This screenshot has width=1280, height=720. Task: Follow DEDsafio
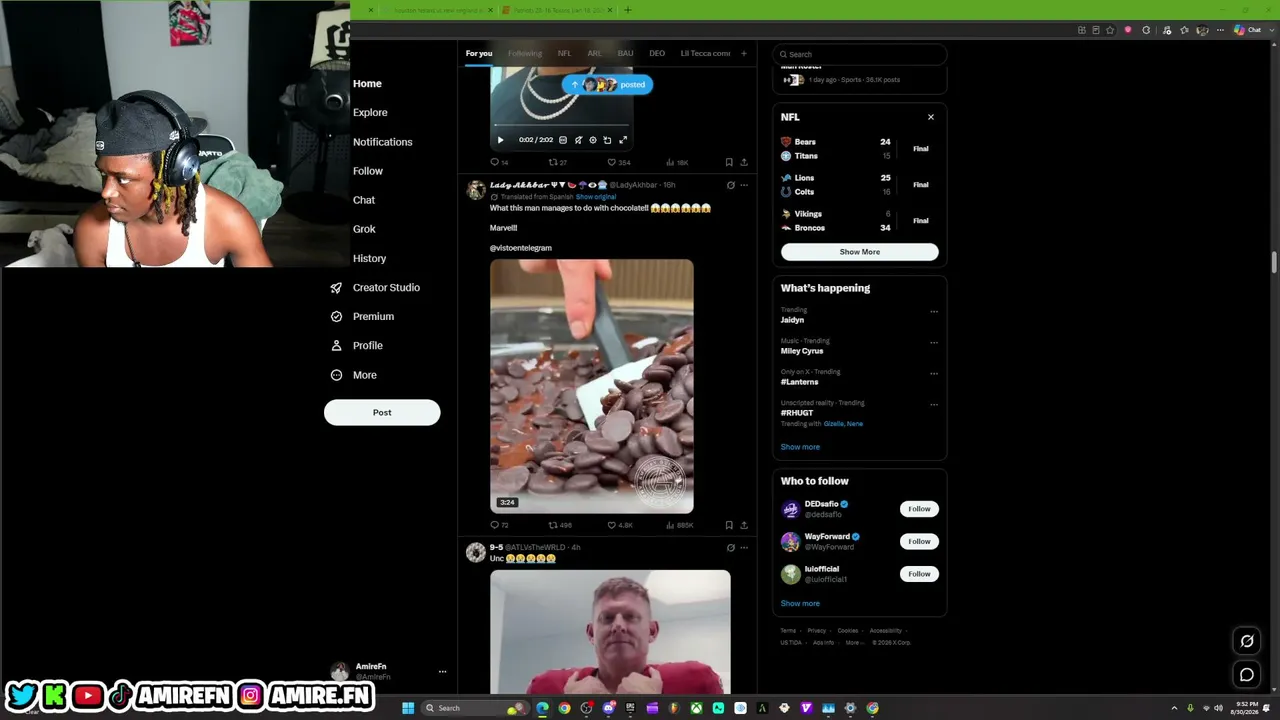click(x=919, y=509)
